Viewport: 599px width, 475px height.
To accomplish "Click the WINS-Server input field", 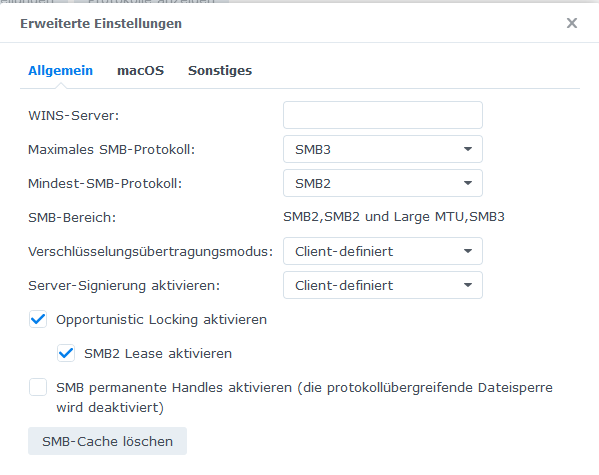I will click(x=383, y=115).
